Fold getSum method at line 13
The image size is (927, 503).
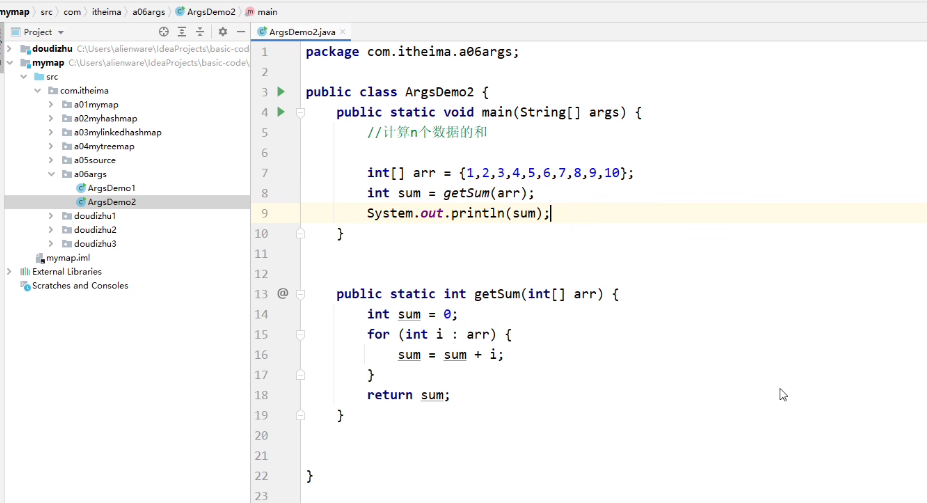[x=300, y=294]
